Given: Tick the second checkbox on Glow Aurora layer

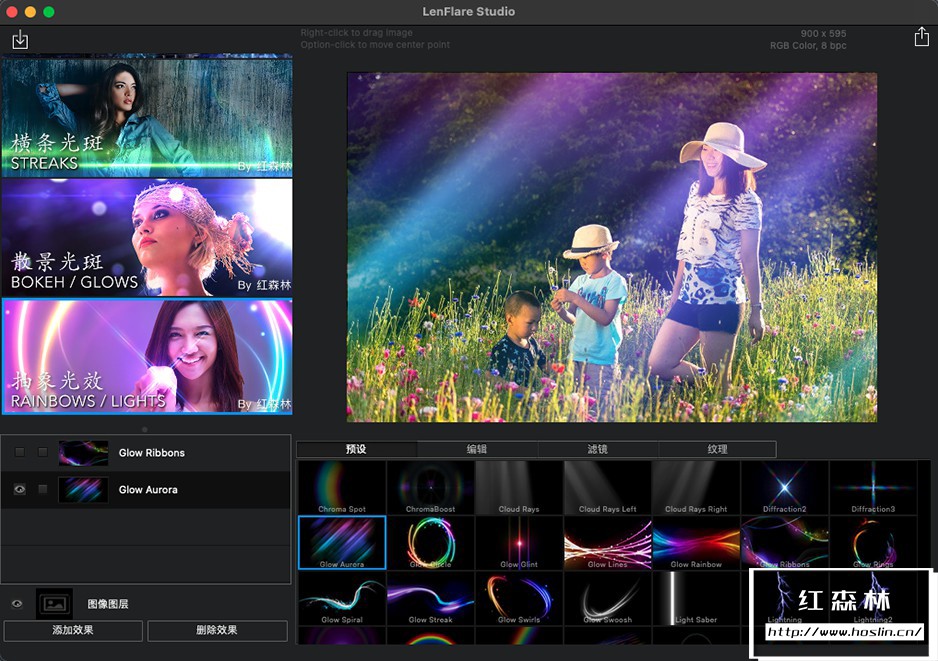Looking at the screenshot, I should [x=42, y=490].
